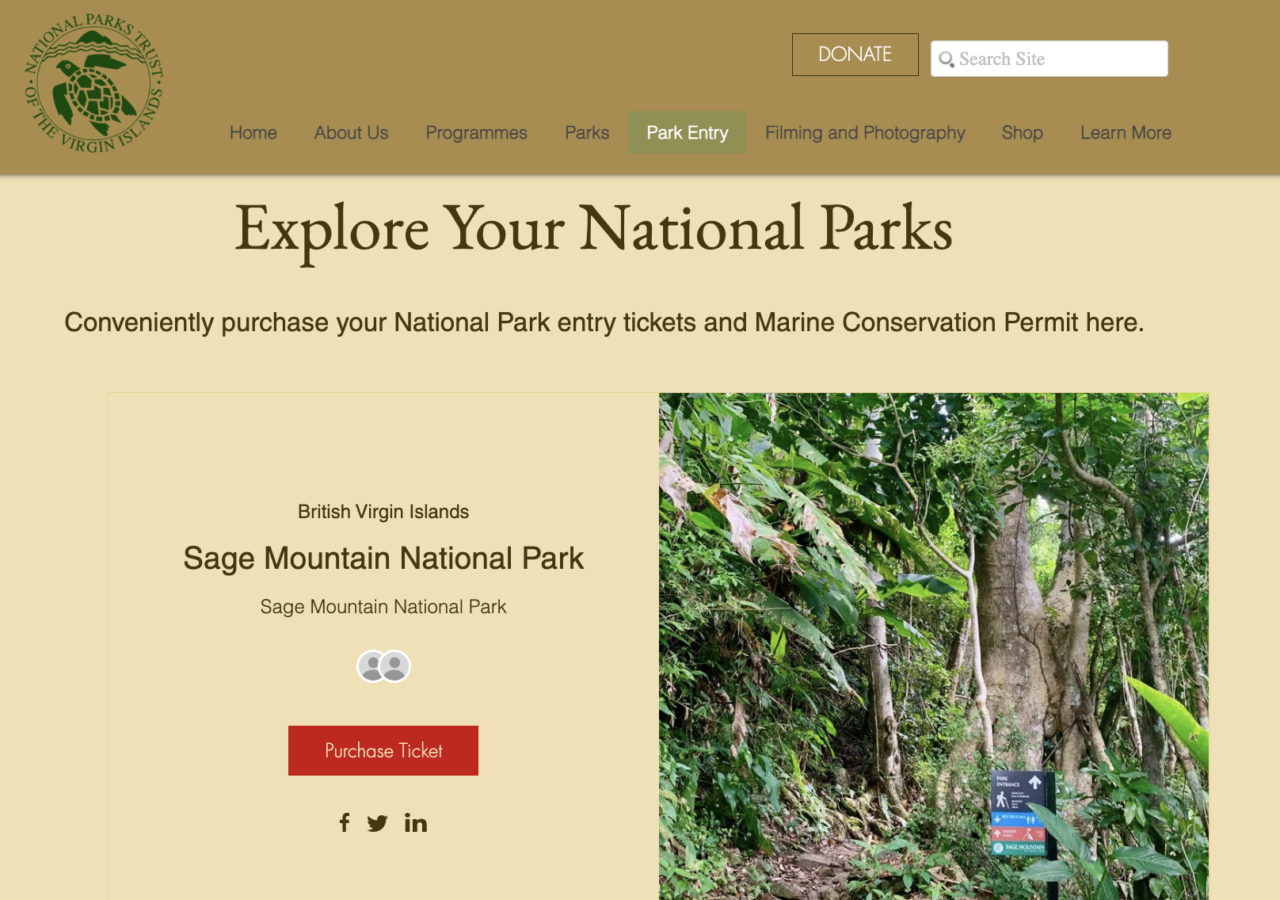Click the Sage Mountain forest trail photo
1280x900 pixels.
tap(933, 646)
